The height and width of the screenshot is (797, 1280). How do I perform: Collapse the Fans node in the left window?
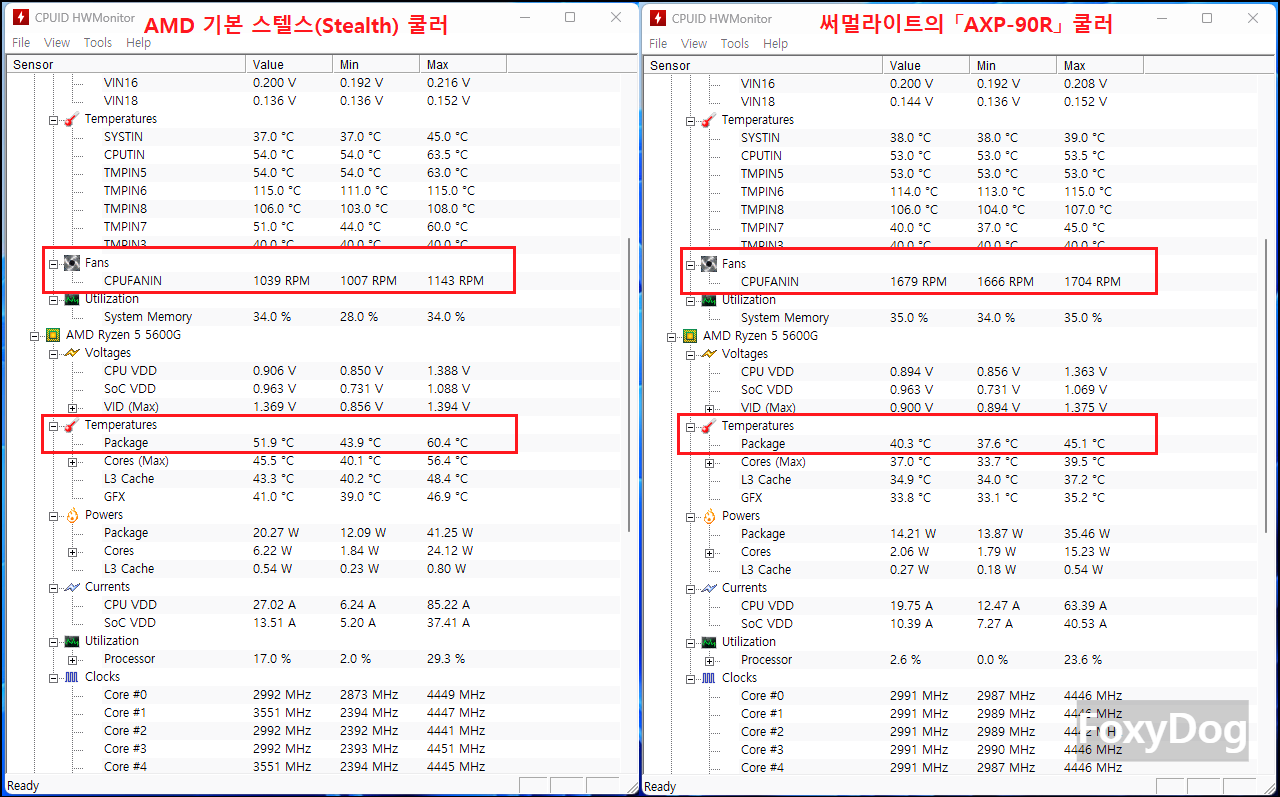pyautogui.click(x=54, y=264)
